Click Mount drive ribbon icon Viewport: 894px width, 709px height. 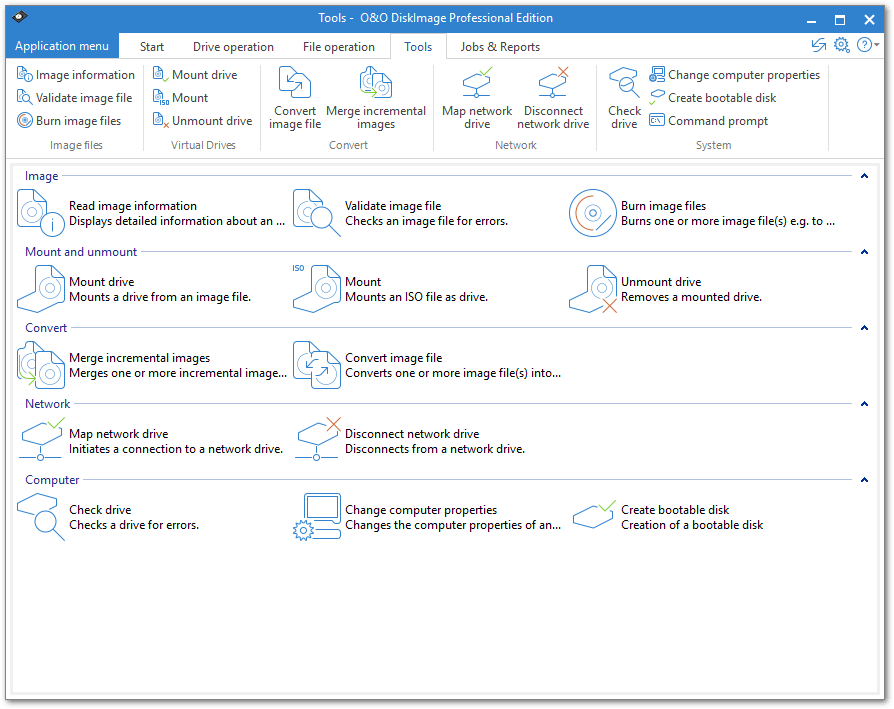coord(160,75)
